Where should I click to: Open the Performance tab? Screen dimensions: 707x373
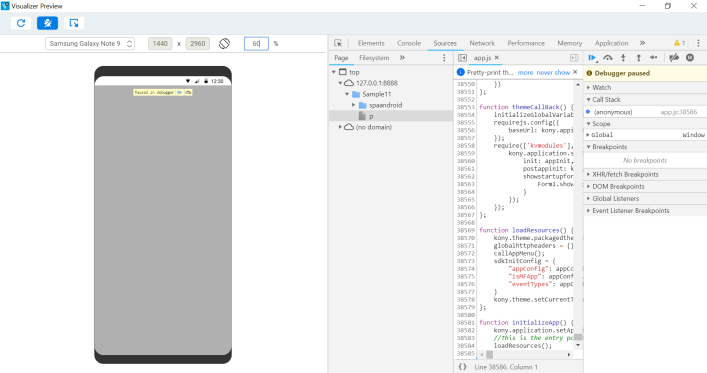[526, 43]
